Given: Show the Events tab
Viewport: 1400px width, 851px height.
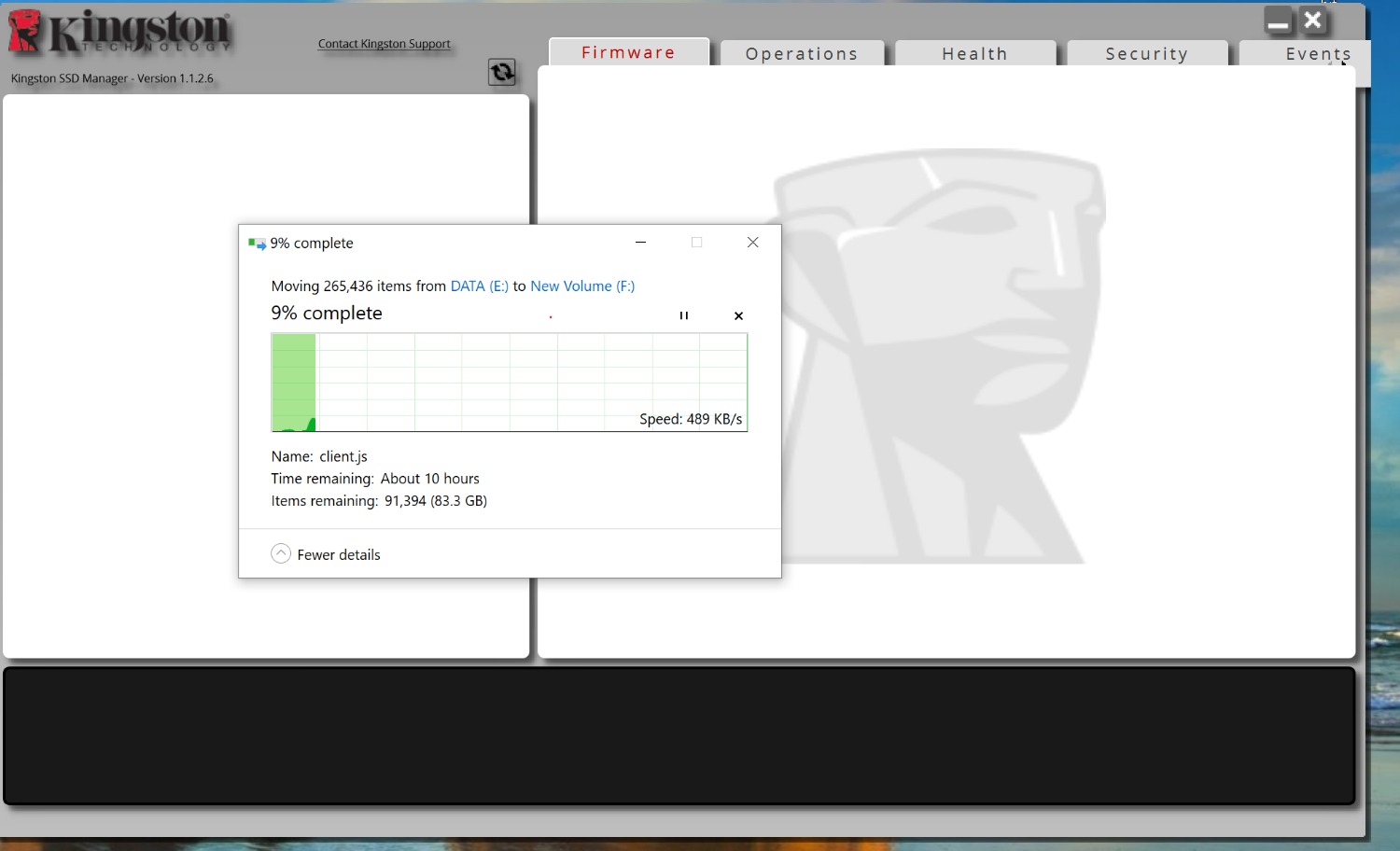Looking at the screenshot, I should tap(1317, 54).
